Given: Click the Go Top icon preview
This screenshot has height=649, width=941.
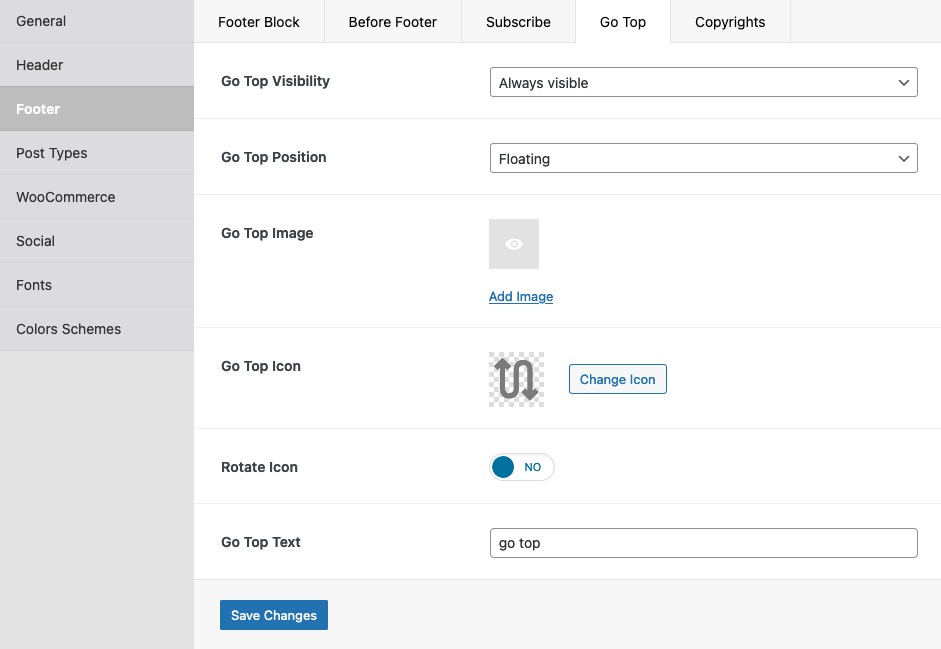Looking at the screenshot, I should click(x=517, y=379).
